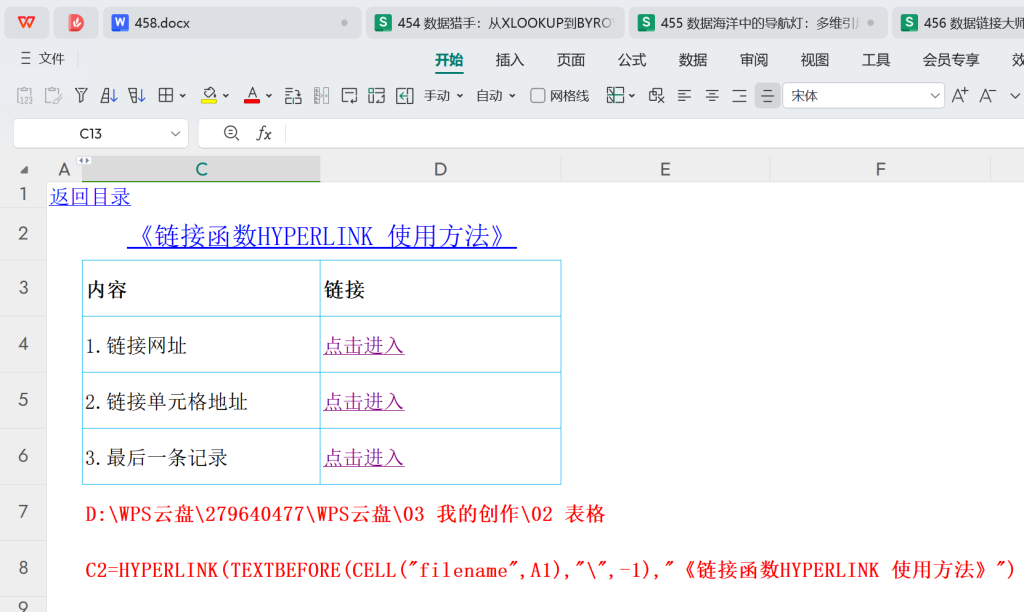This screenshot has width=1024, height=612.
Task: Switch to the 455 数据海洋 document tab
Action: coord(758,23)
